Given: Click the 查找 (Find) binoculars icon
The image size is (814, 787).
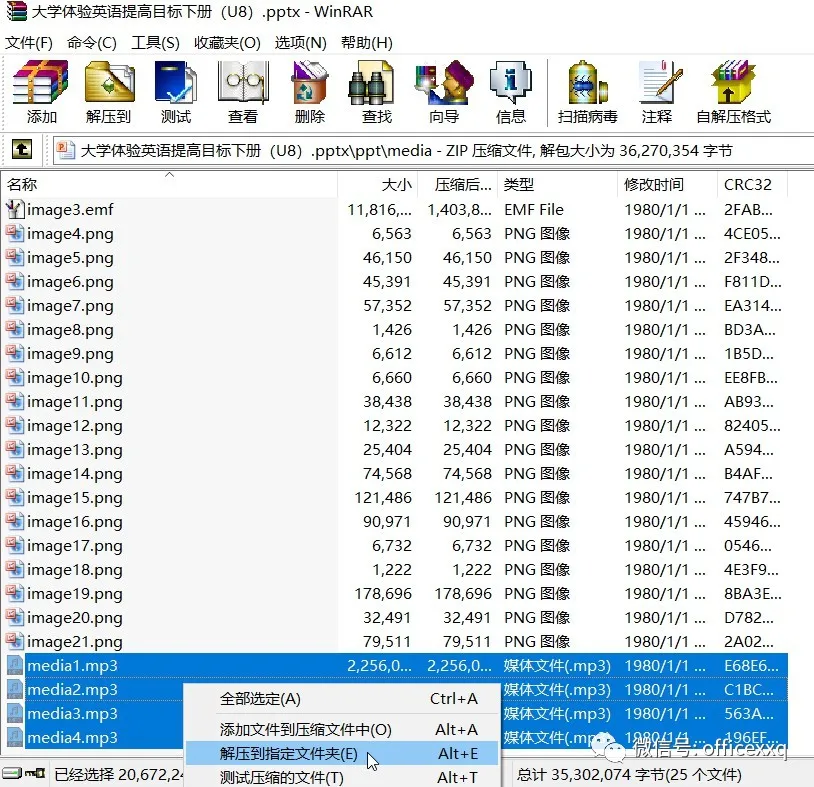Looking at the screenshot, I should point(371,83).
